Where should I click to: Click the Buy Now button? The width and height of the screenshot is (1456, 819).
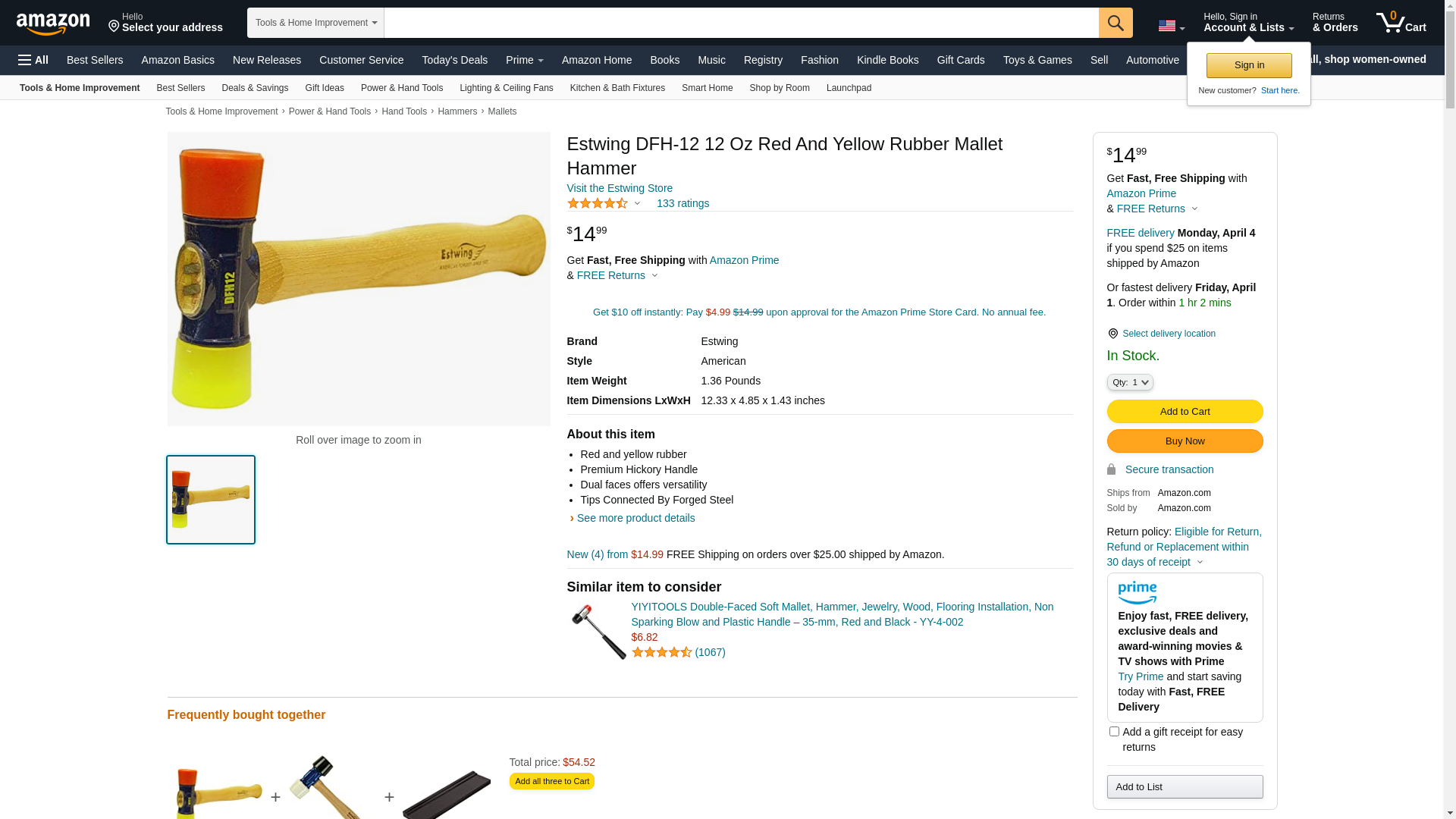(x=1185, y=441)
